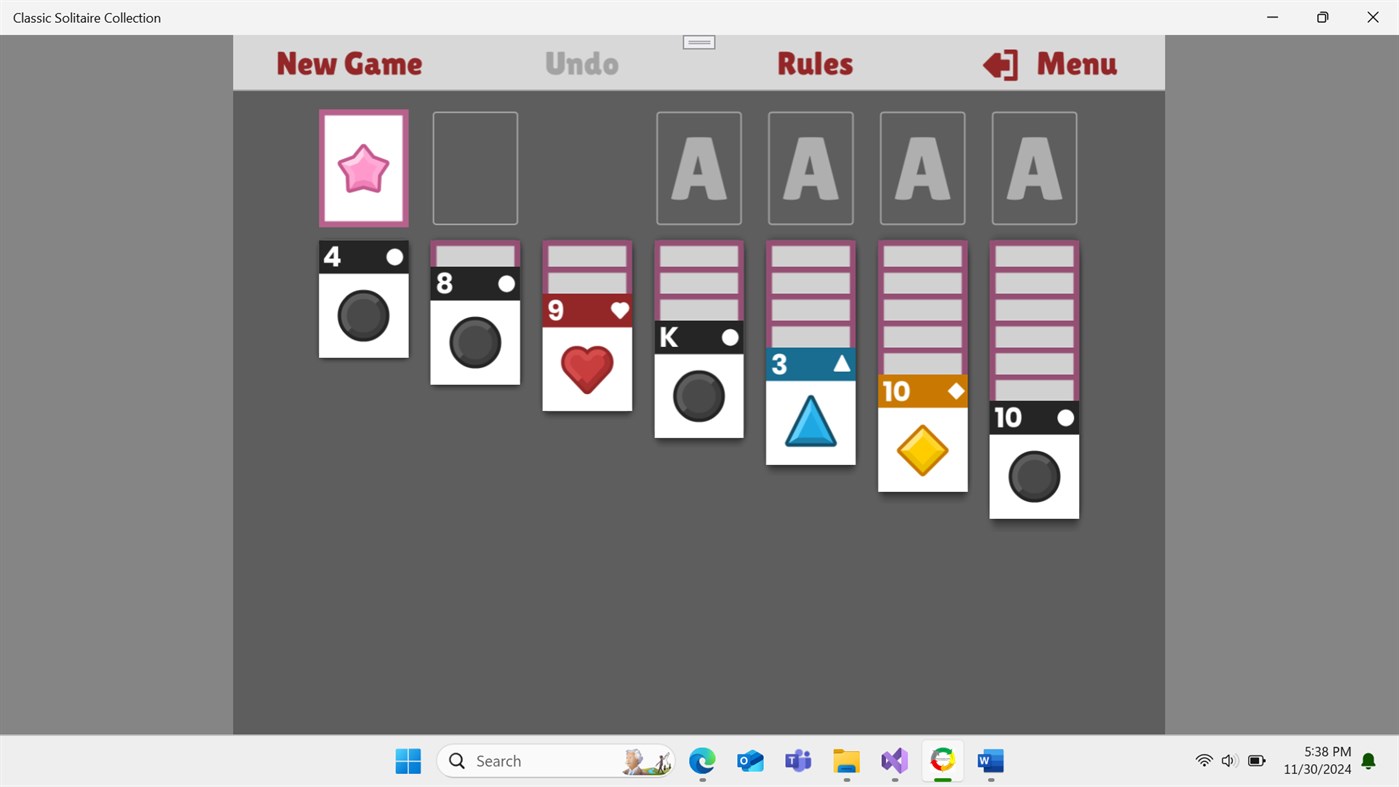Image resolution: width=1399 pixels, height=787 pixels.
Task: Click the Undo button
Action: [x=581, y=63]
